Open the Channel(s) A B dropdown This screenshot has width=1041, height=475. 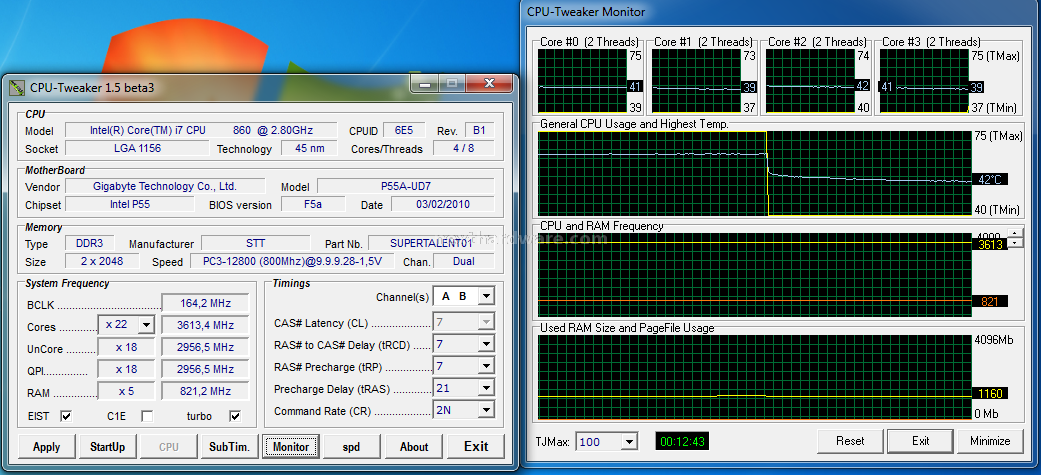point(487,296)
